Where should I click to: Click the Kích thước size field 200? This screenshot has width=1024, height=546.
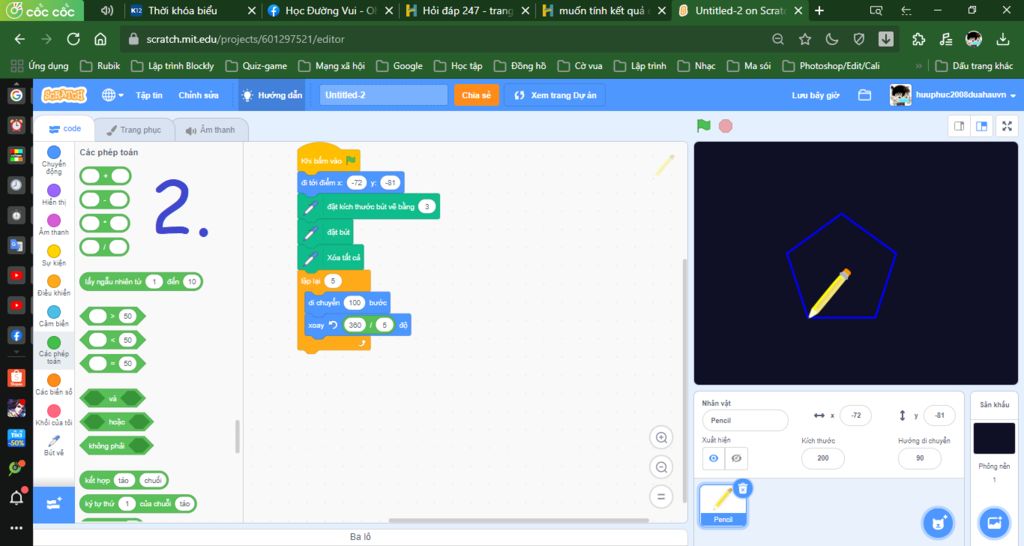(x=823, y=458)
